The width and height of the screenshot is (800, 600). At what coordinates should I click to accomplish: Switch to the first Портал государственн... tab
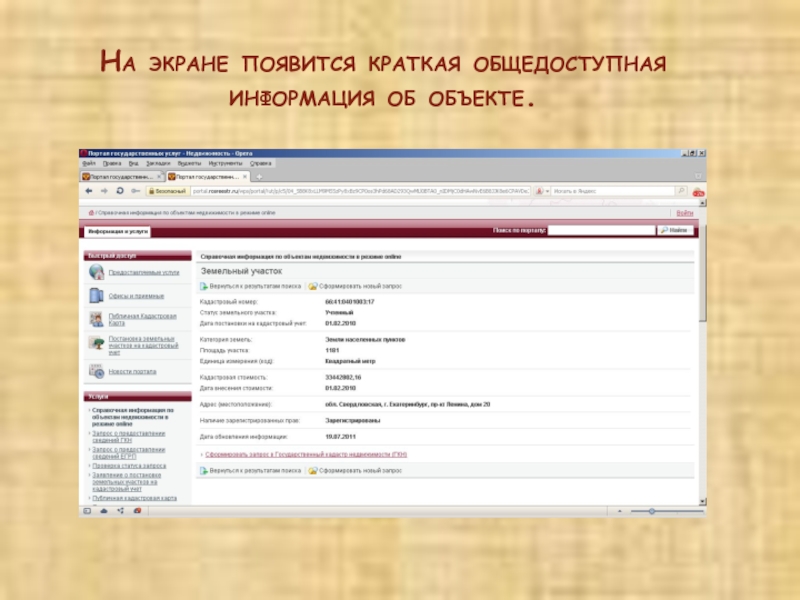click(x=121, y=177)
